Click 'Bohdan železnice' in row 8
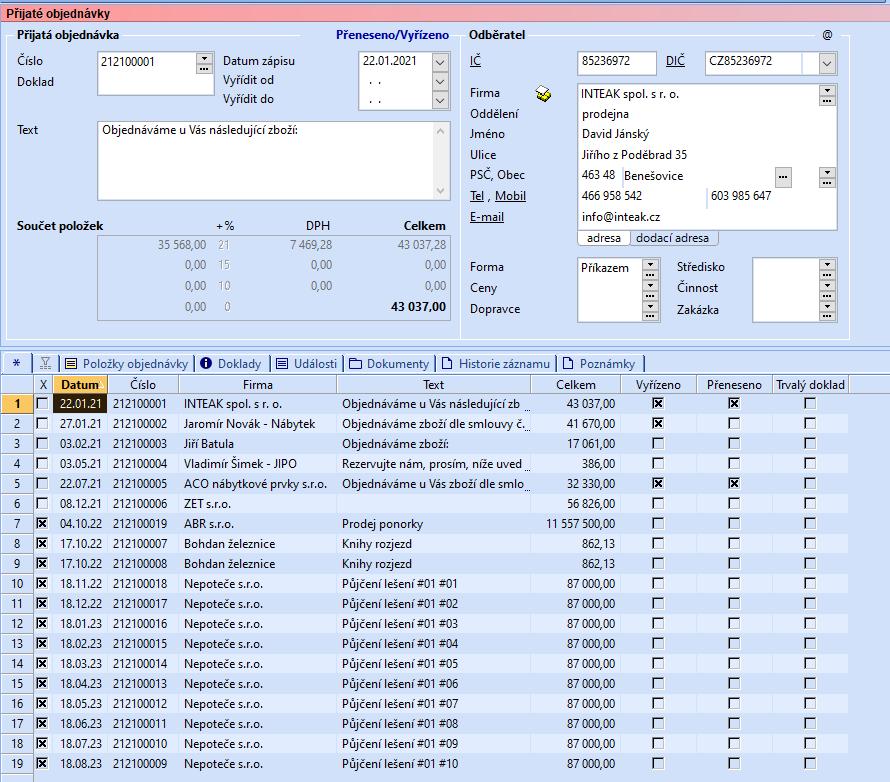890x782 pixels. pyautogui.click(x=229, y=544)
